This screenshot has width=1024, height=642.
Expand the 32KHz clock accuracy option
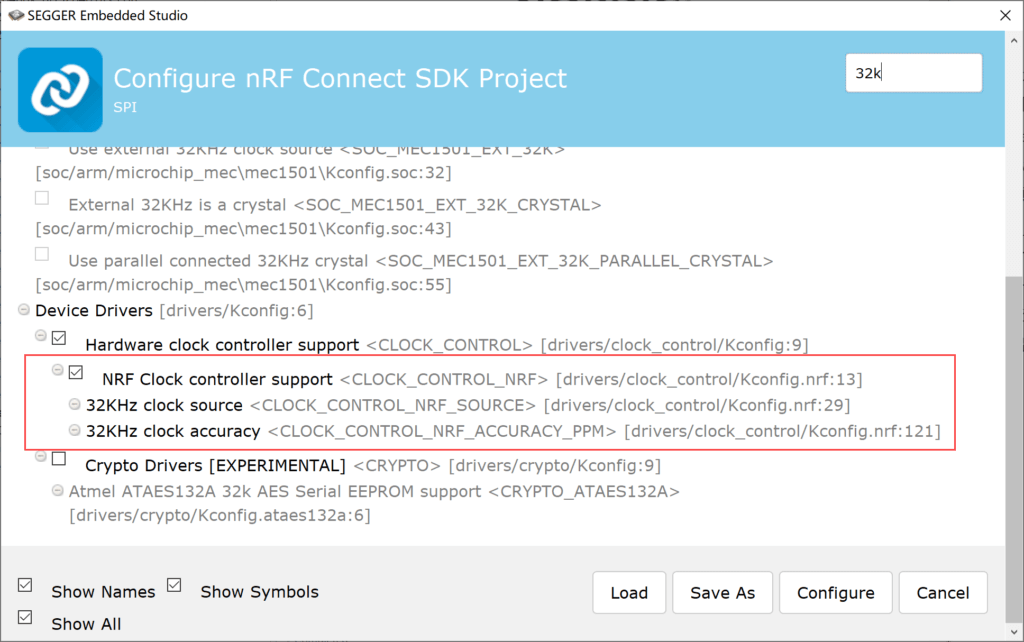tap(75, 431)
